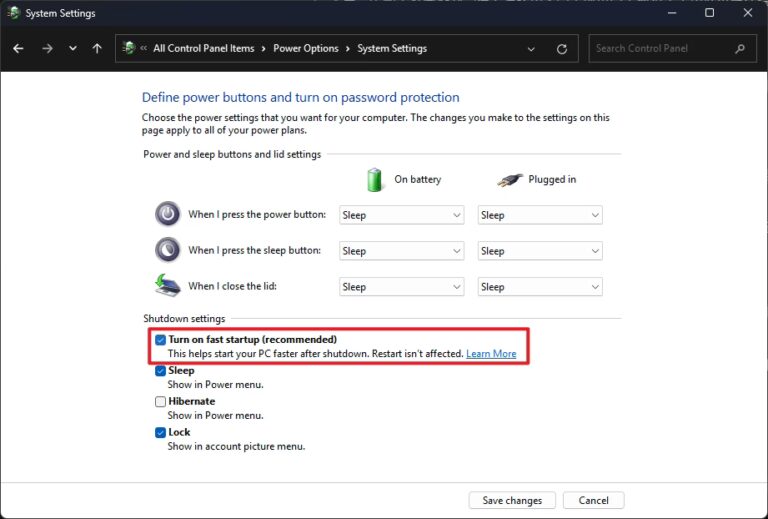The width and height of the screenshot is (768, 519).
Task: Click "When I close the lid:" label
Action: [x=233, y=286]
